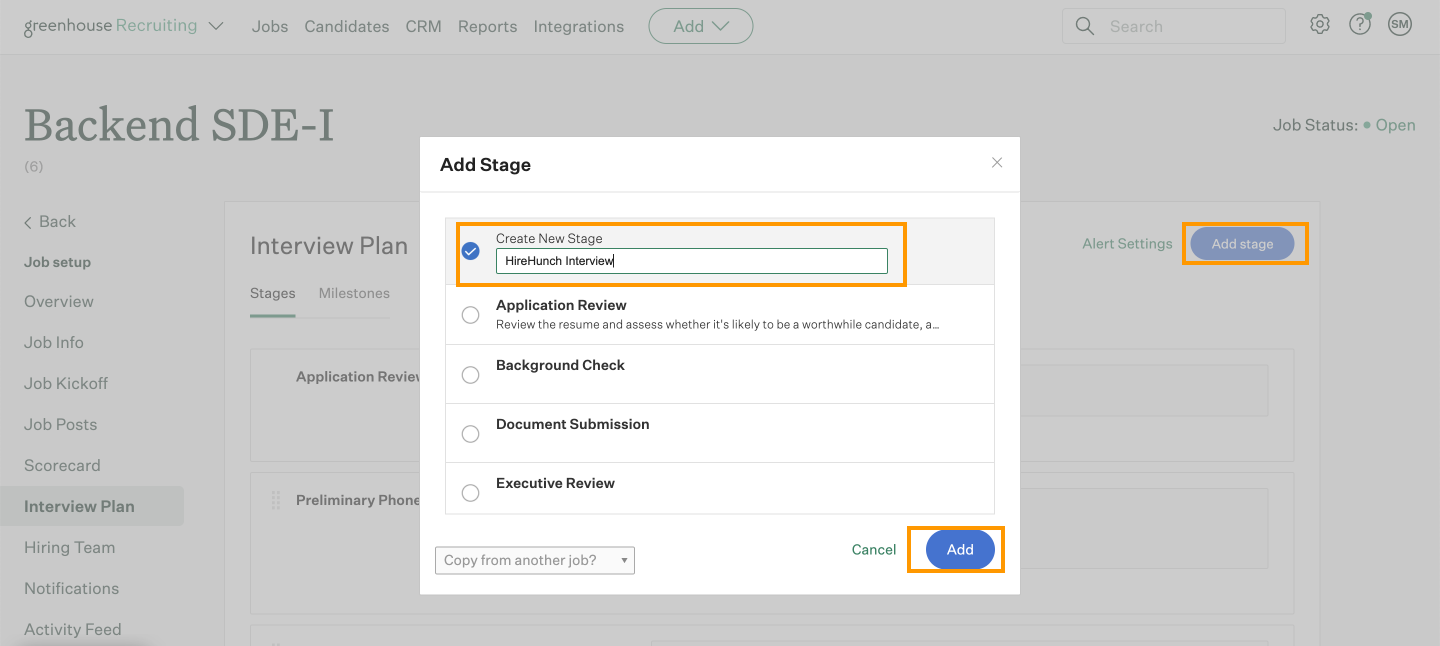The width and height of the screenshot is (1440, 646).
Task: Click the Add button in dialog
Action: 960,550
